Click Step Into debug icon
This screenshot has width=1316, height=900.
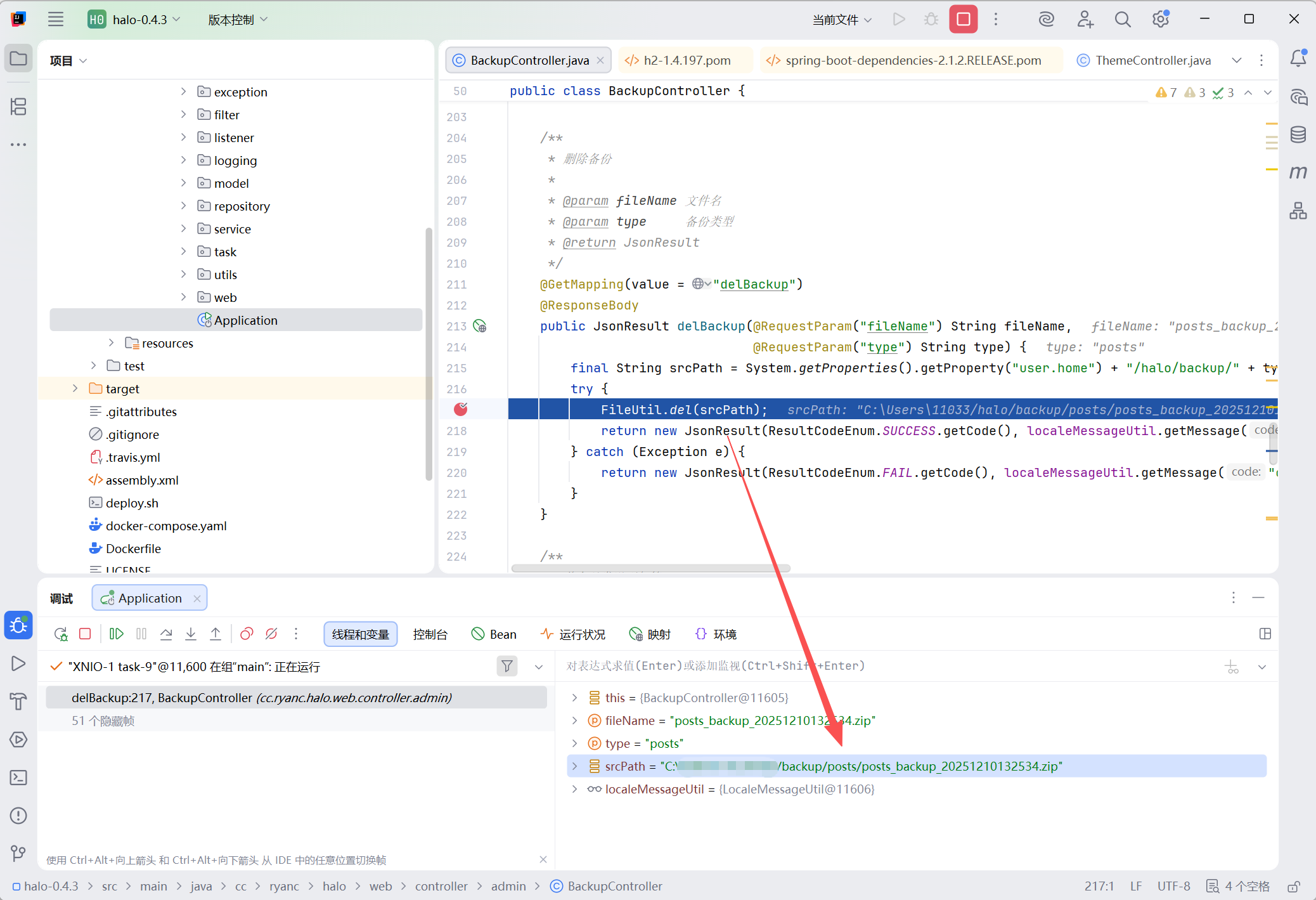191,634
